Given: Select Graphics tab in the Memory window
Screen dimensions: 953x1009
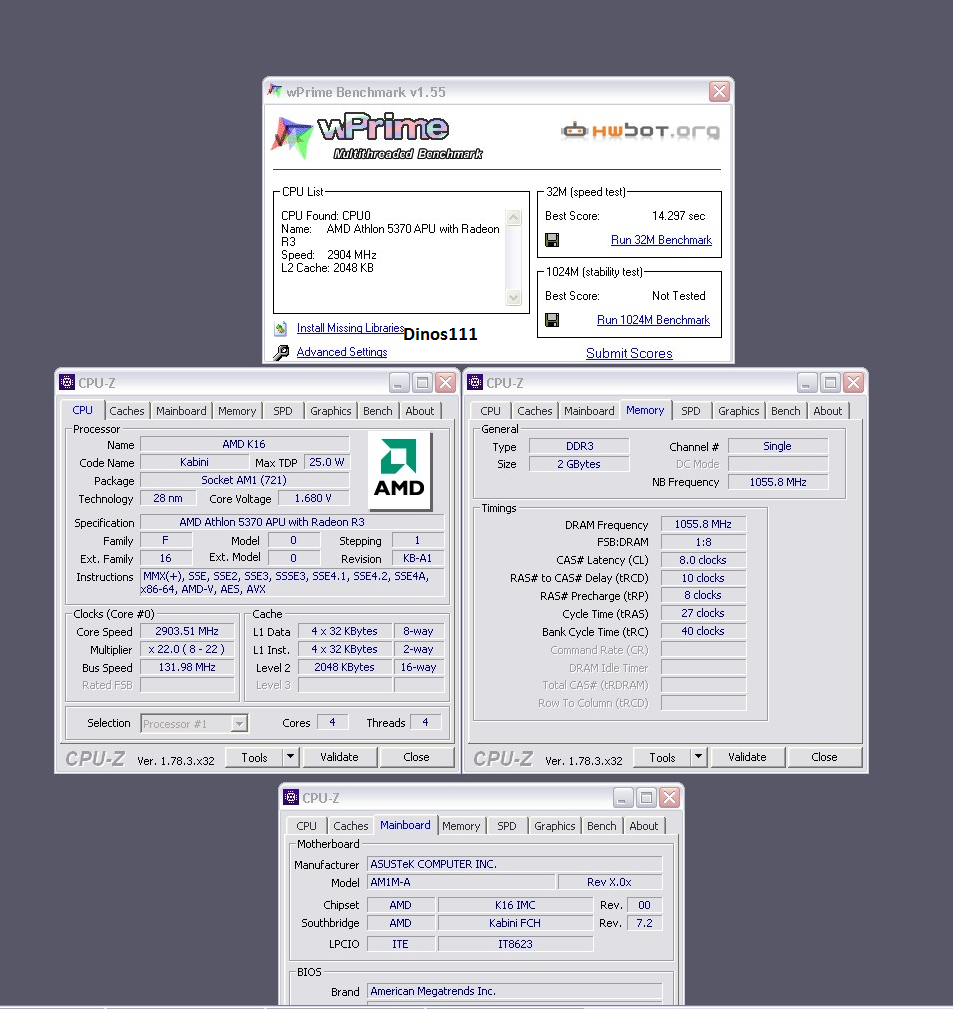Looking at the screenshot, I should (739, 411).
